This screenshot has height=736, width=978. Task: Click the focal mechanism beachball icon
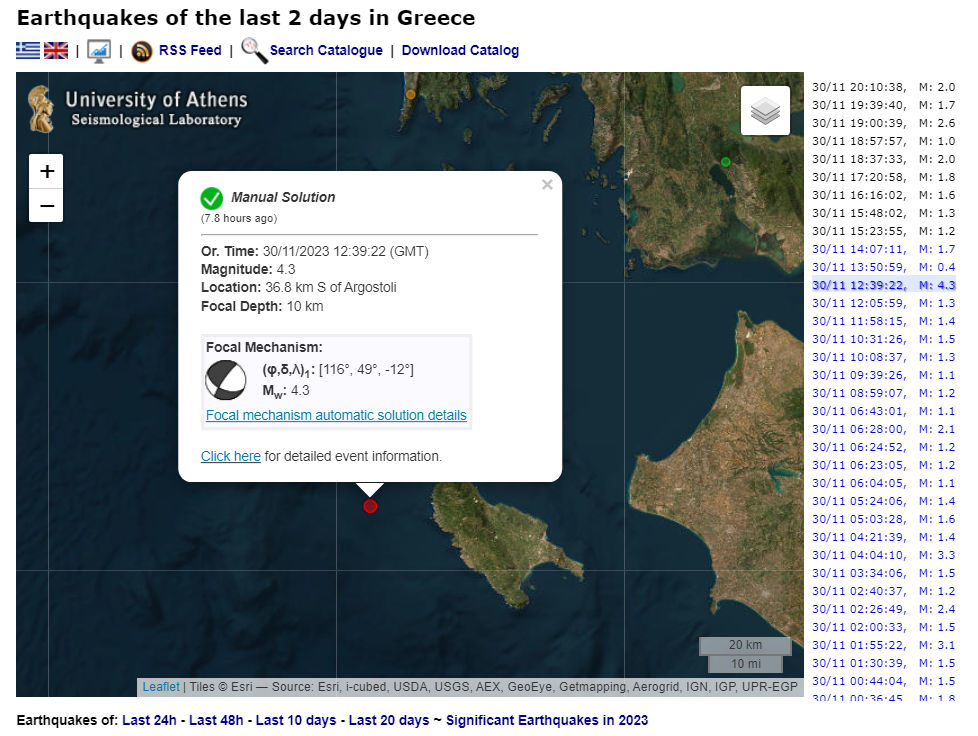tap(226, 380)
